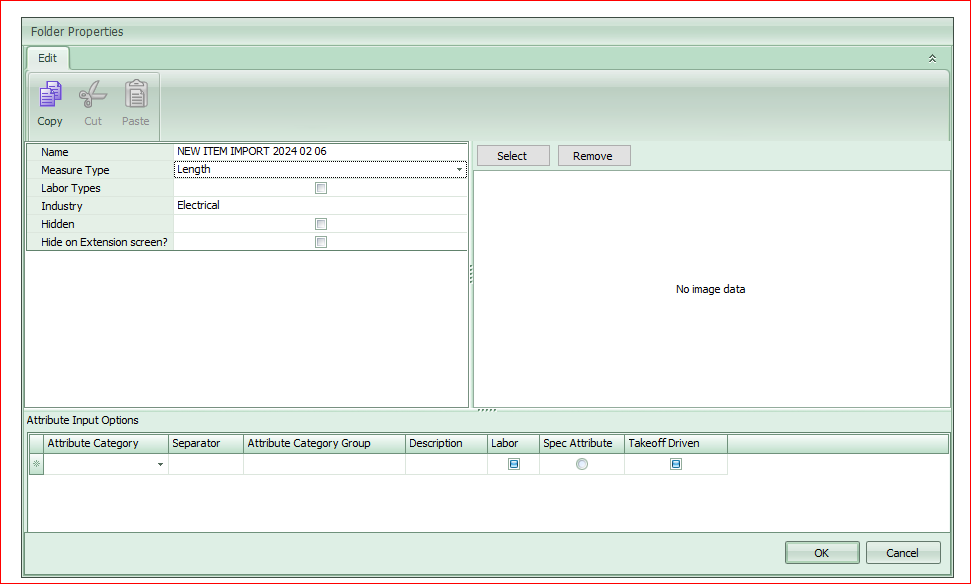Check the Takeoff Driven option
Screen dimensions: 971x584
click(x=674, y=463)
